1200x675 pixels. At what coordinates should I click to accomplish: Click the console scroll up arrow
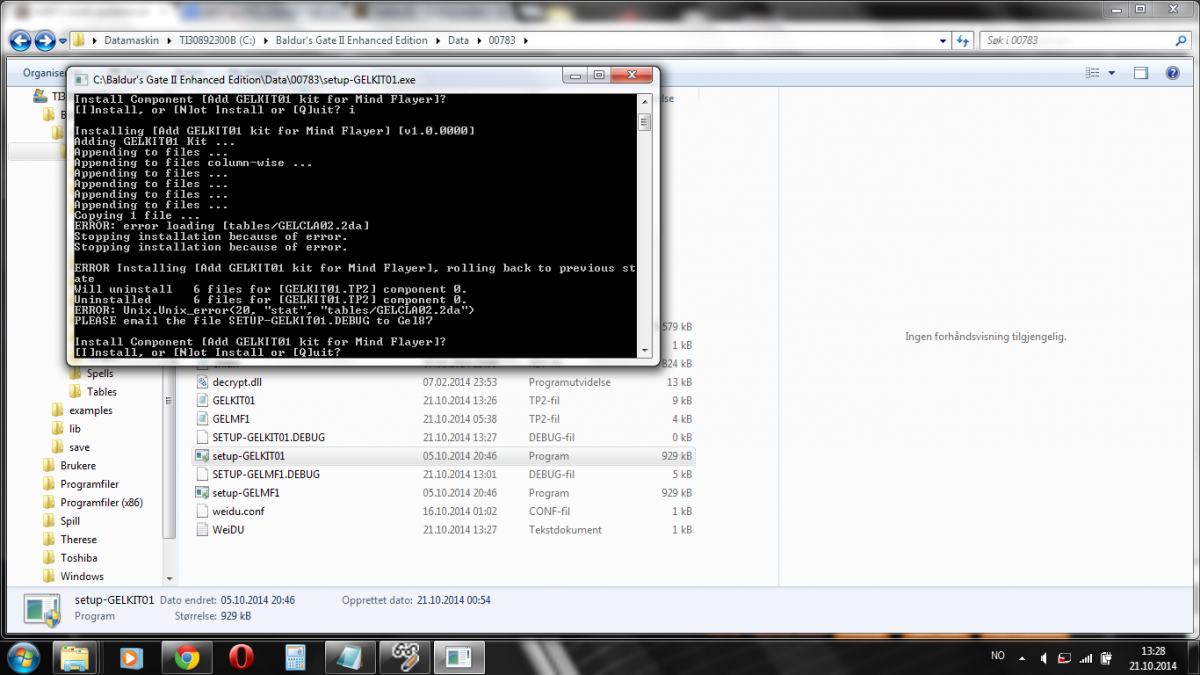click(645, 101)
